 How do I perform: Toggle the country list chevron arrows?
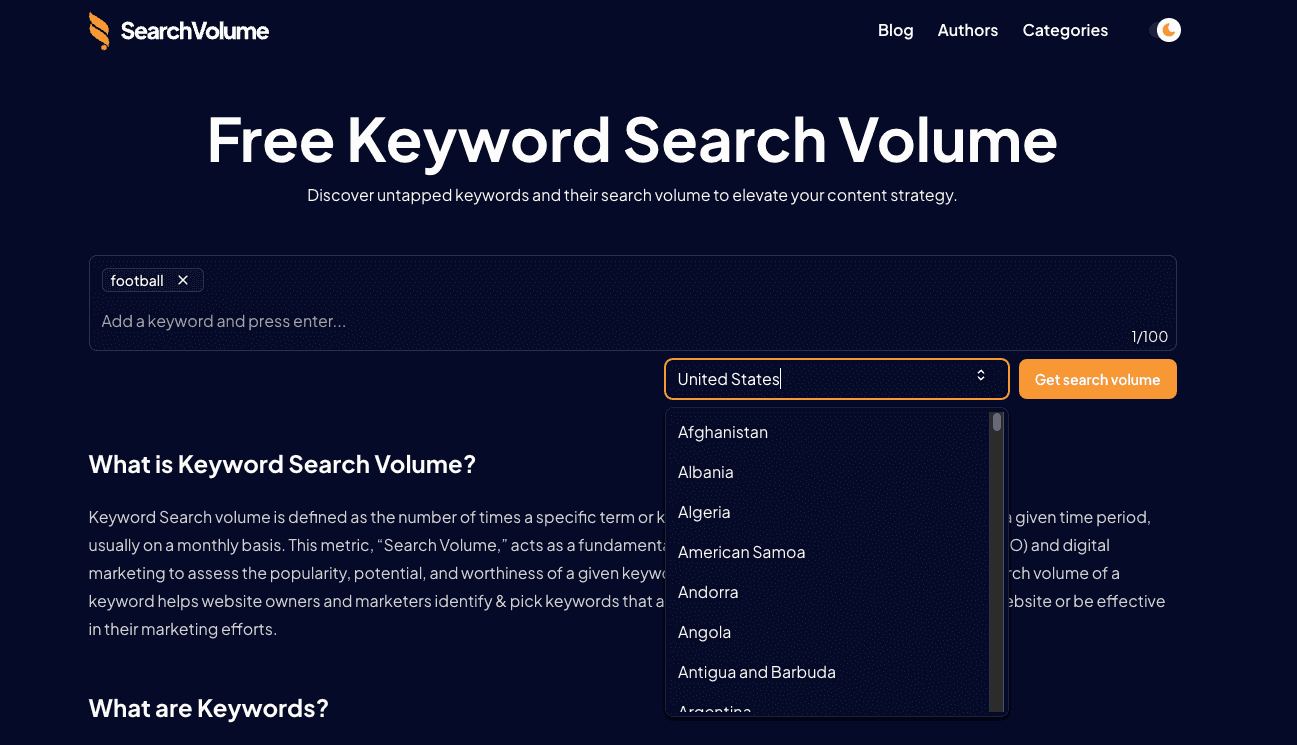tap(981, 375)
